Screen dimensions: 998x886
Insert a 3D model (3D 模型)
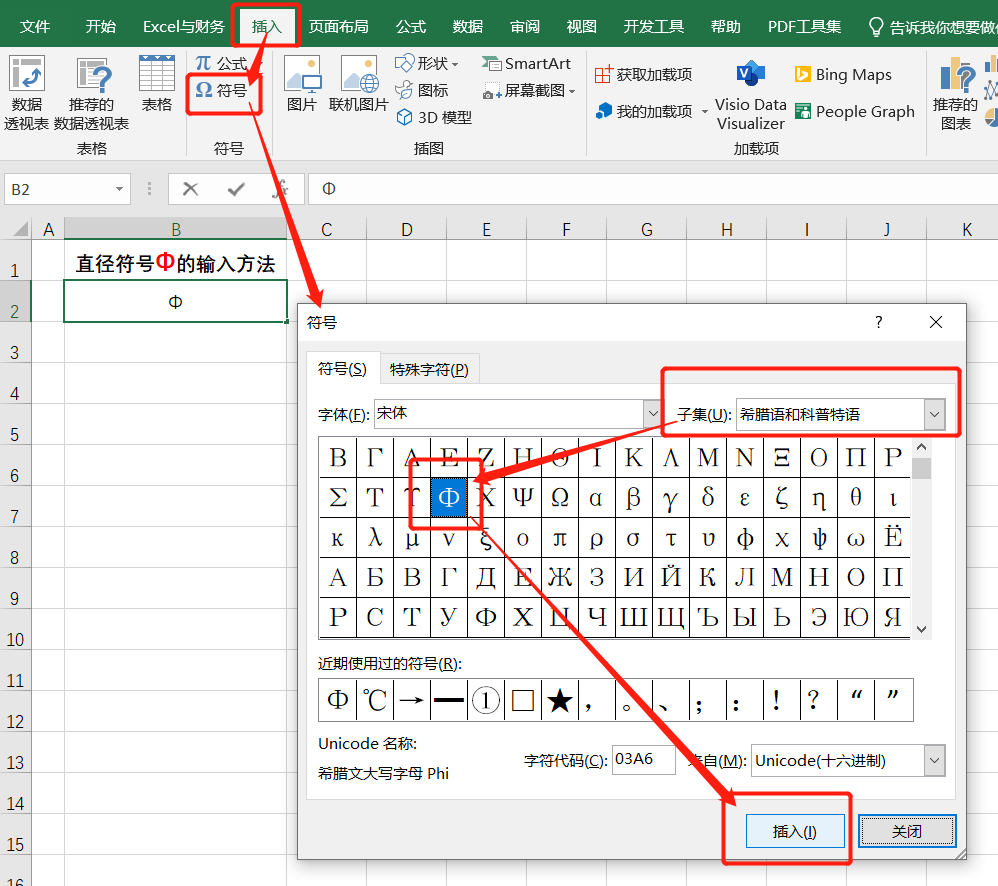tap(433, 118)
